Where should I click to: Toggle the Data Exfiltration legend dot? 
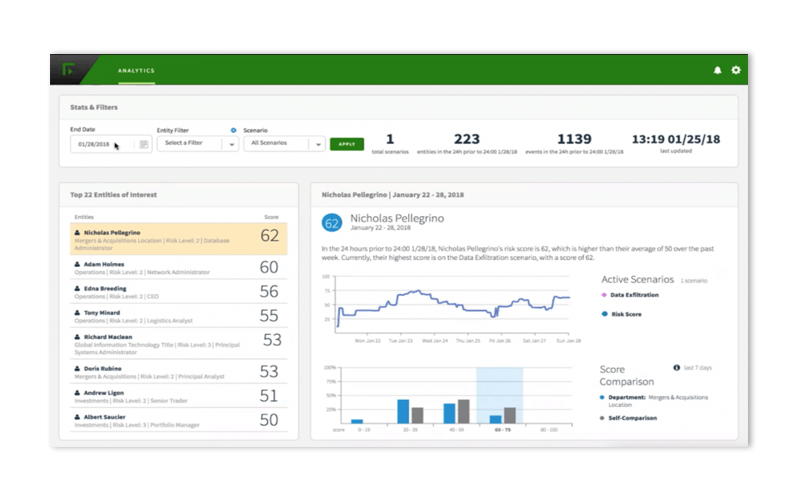pyautogui.click(x=604, y=295)
